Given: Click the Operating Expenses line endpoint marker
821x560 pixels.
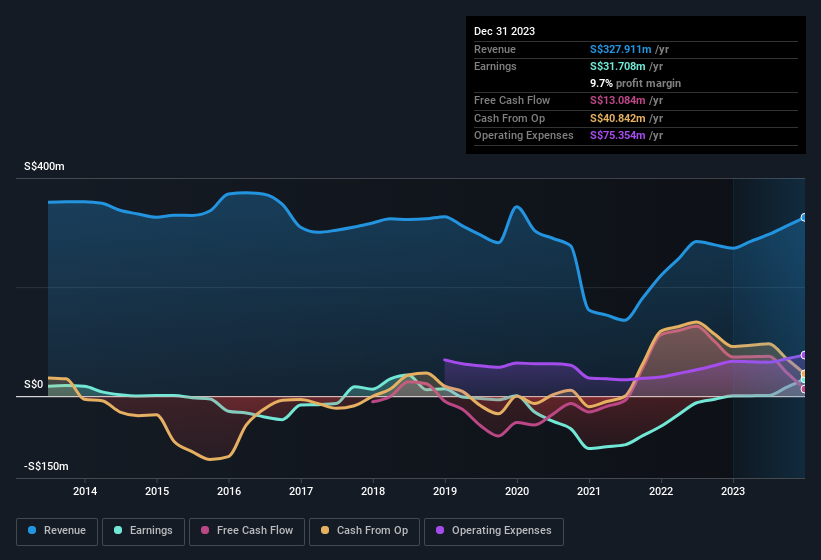Looking at the screenshot, I should 804,355.
